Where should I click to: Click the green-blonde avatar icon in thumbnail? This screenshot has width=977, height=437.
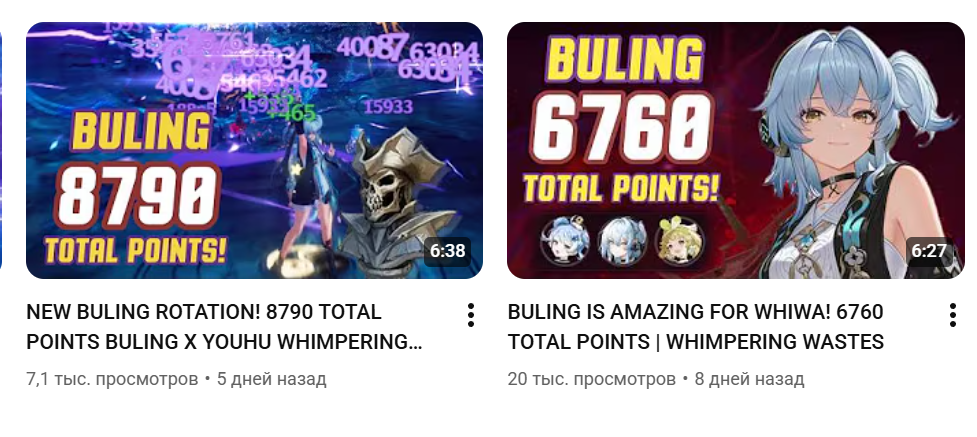679,241
